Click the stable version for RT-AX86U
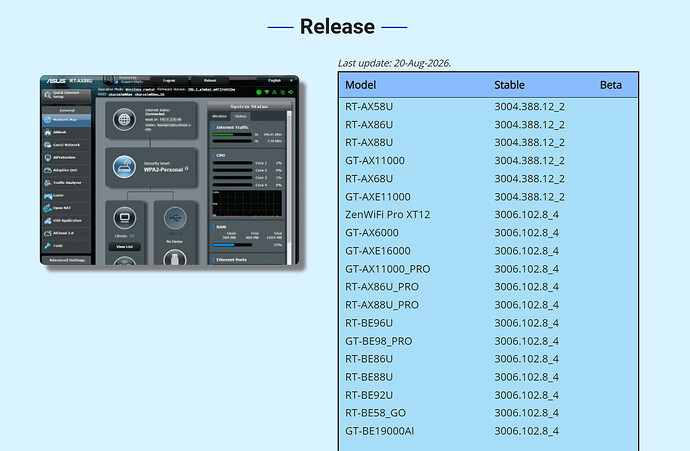This screenshot has height=451, width=690. click(529, 125)
